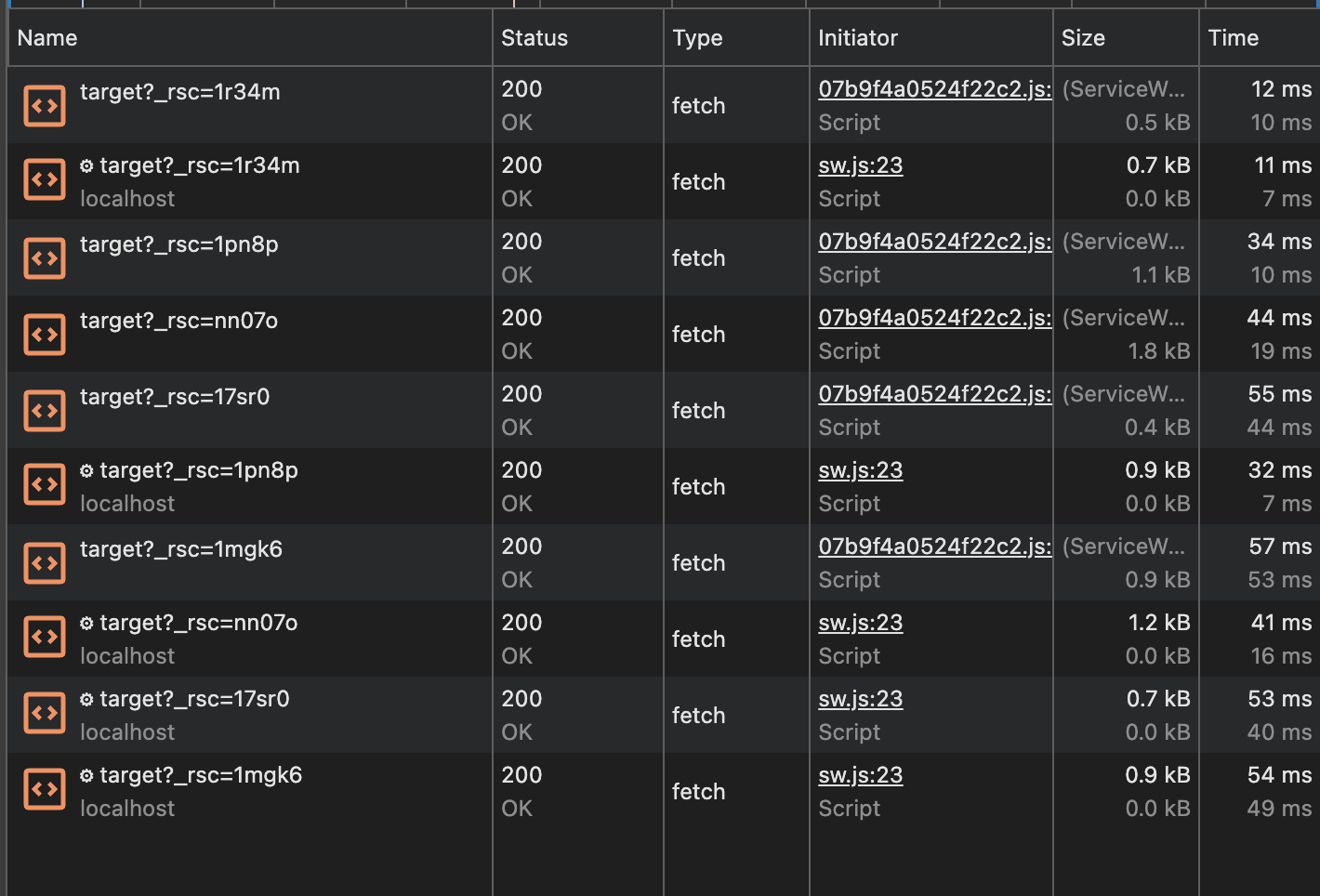
Task: Click the sw.js:23 link on the target?_rsc=1mgk6 row
Action: coord(860,775)
